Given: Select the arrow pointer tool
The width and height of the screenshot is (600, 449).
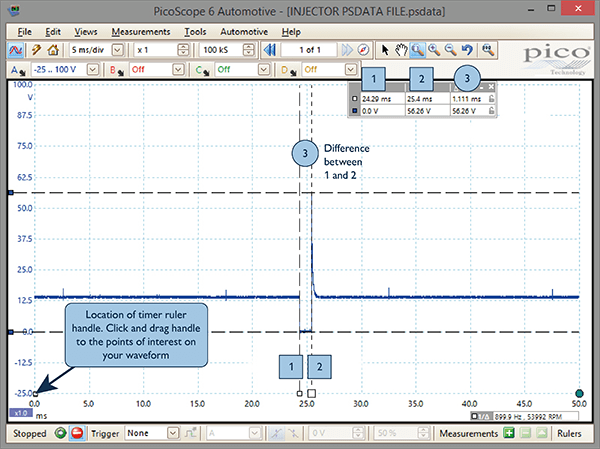Looking at the screenshot, I should pos(385,50).
